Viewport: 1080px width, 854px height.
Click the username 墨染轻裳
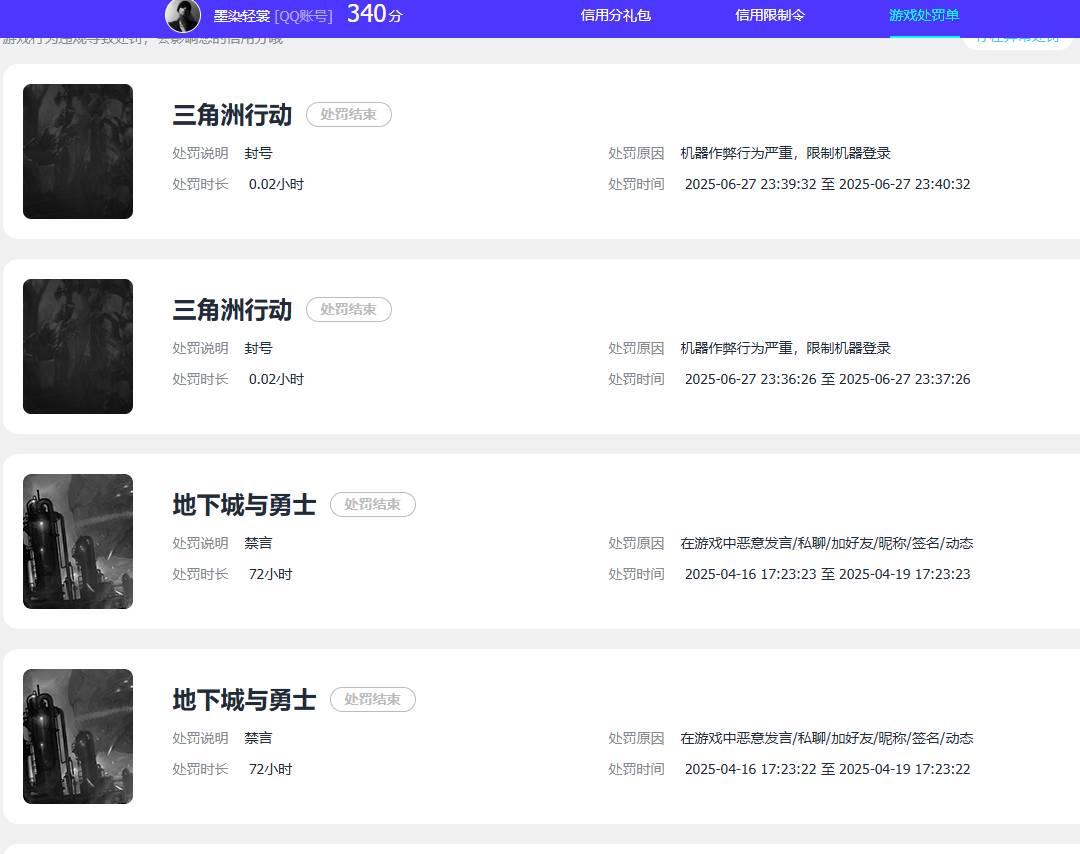pos(241,16)
